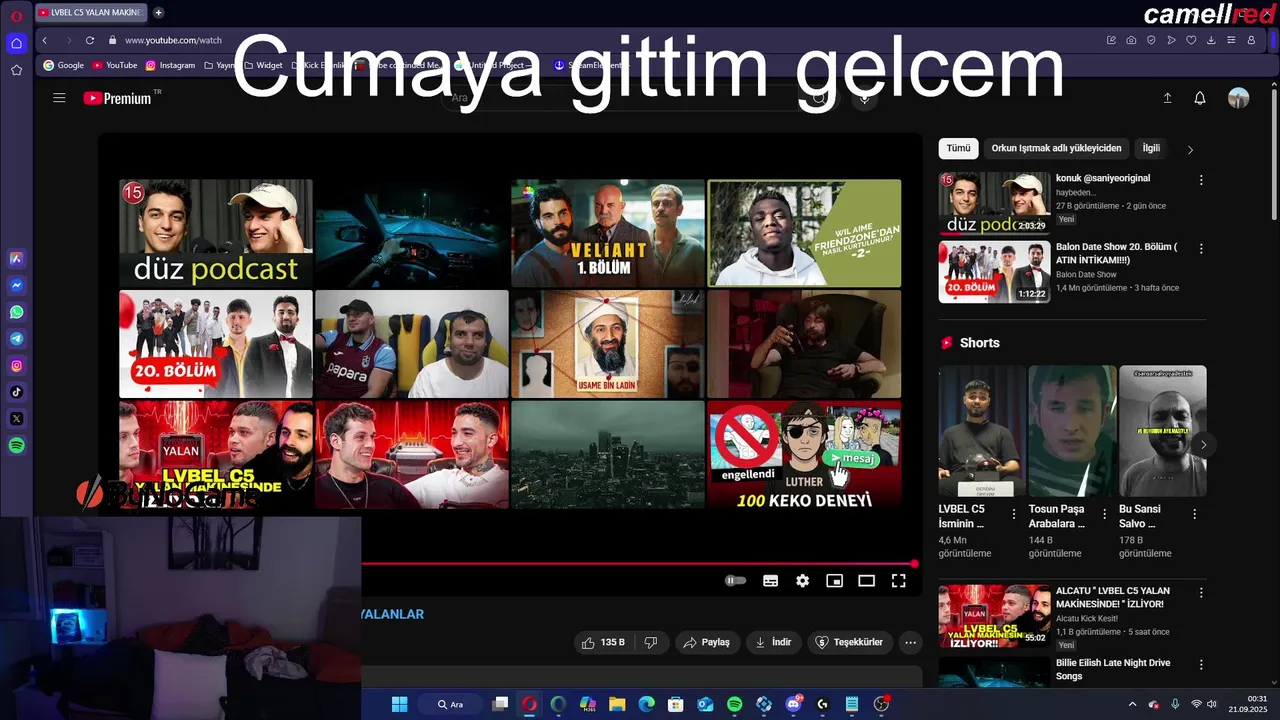
Task: Open options menu for konuk @saniyeoriginal video
Action: [x=1201, y=180]
